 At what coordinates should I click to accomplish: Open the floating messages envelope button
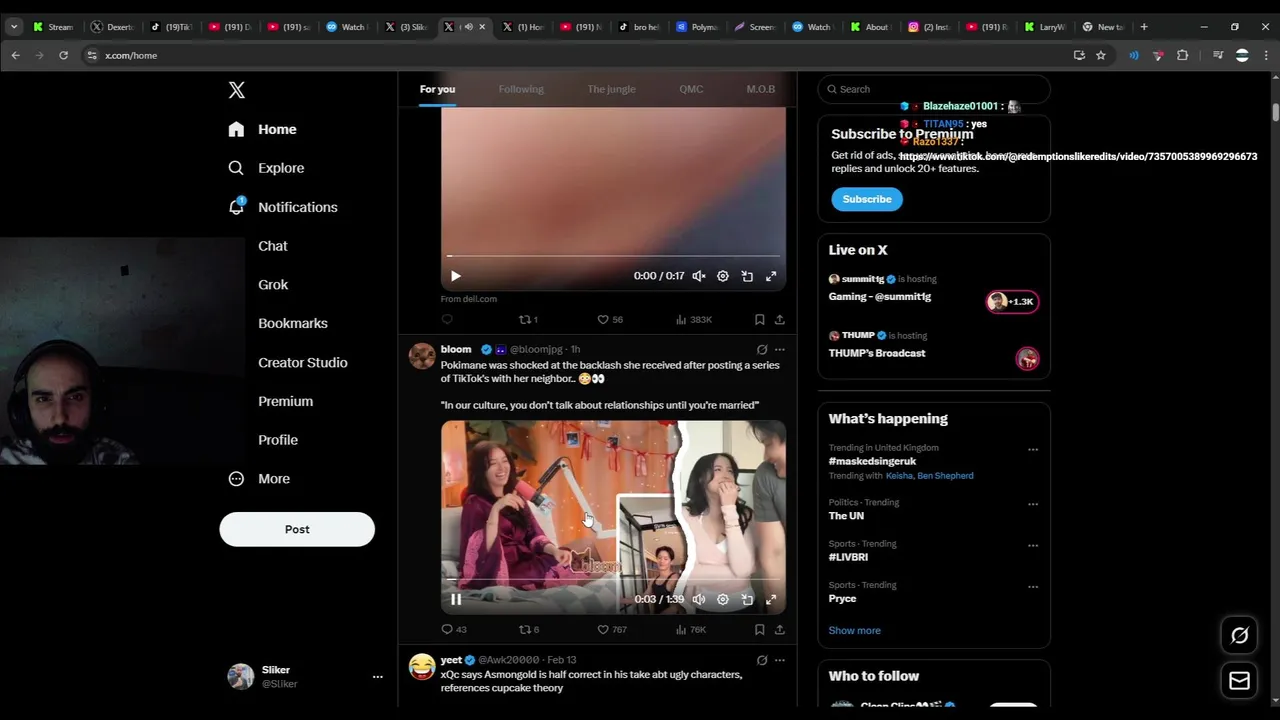tap(1239, 681)
